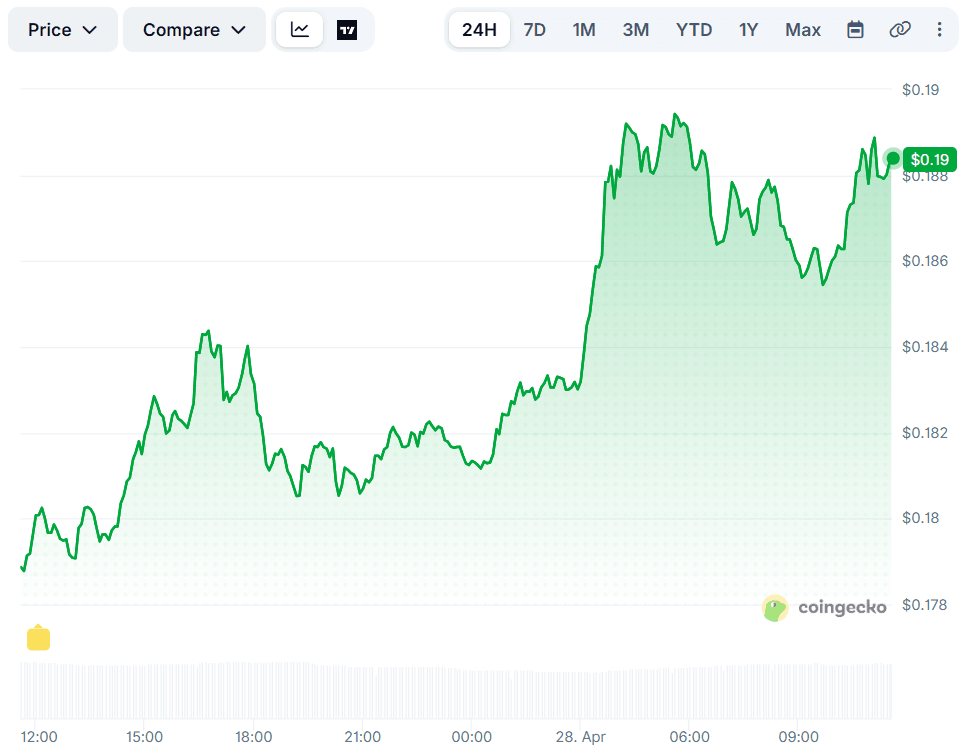
Task: Select the 24H time range
Action: click(479, 30)
